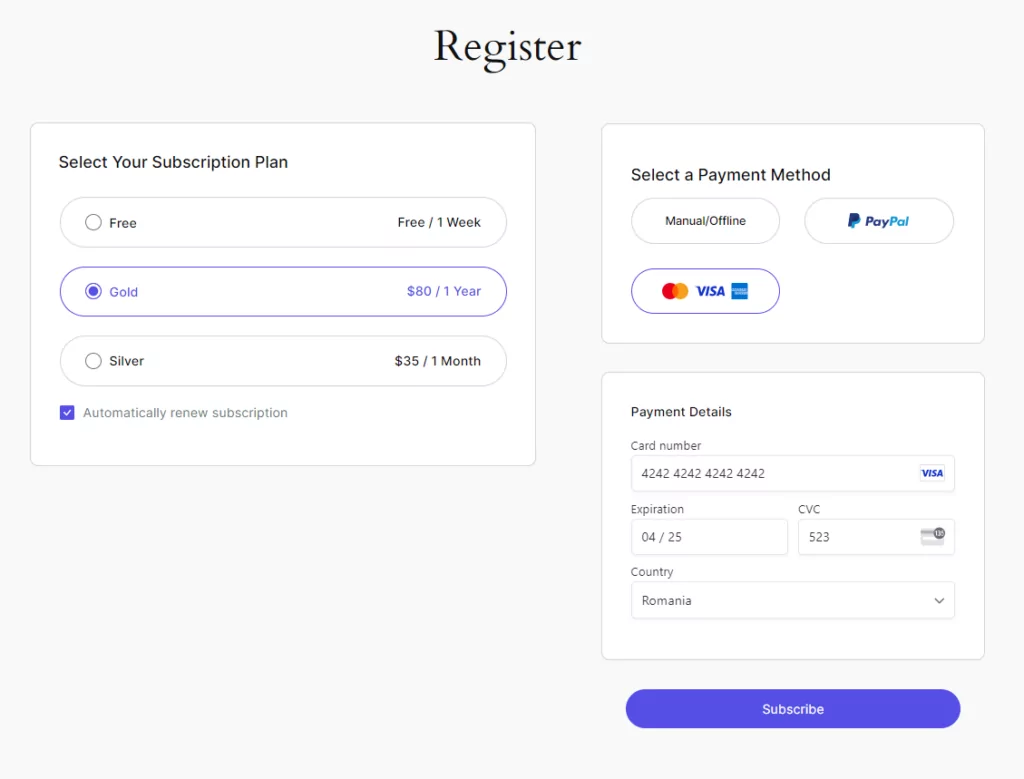The image size is (1024, 779).
Task: Click the $35 / 1 Month Silver row
Action: click(x=283, y=361)
